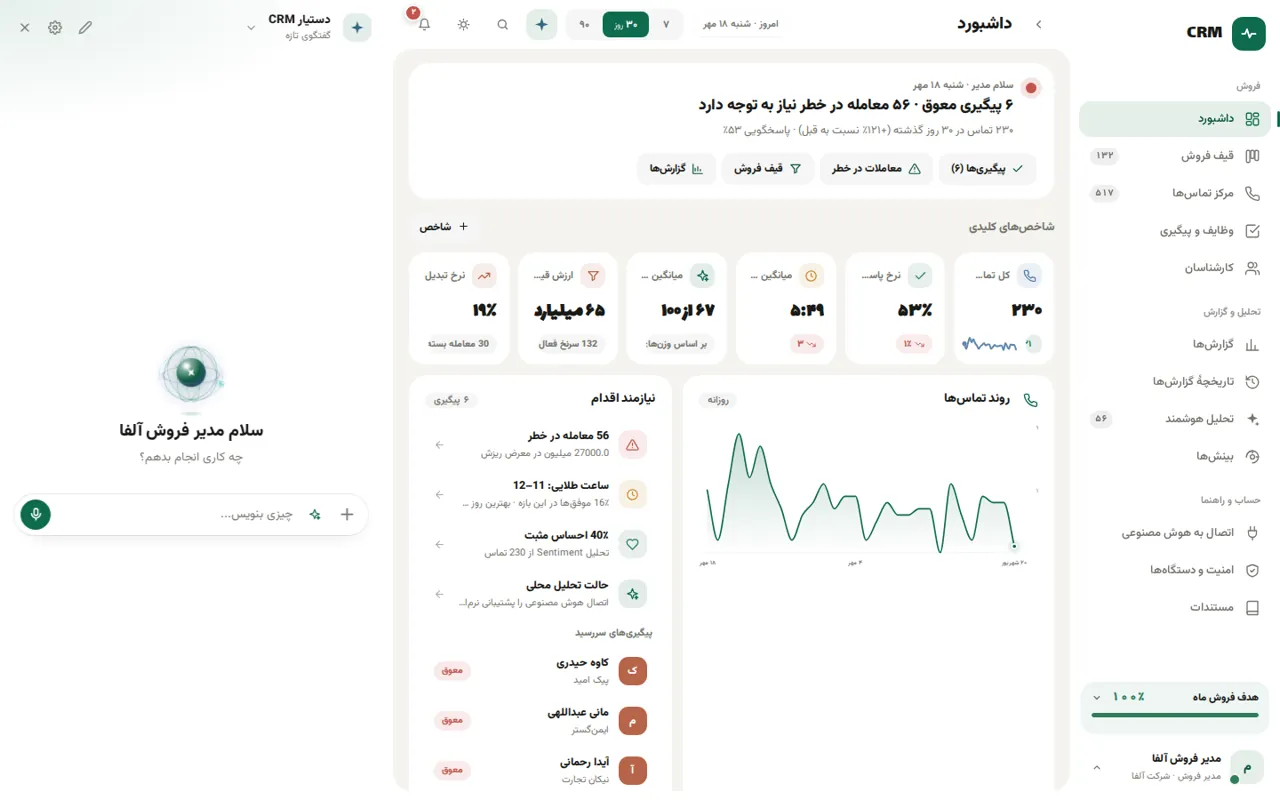
Task: Open قیف فروش in the sidebar
Action: [x=1175, y=156]
